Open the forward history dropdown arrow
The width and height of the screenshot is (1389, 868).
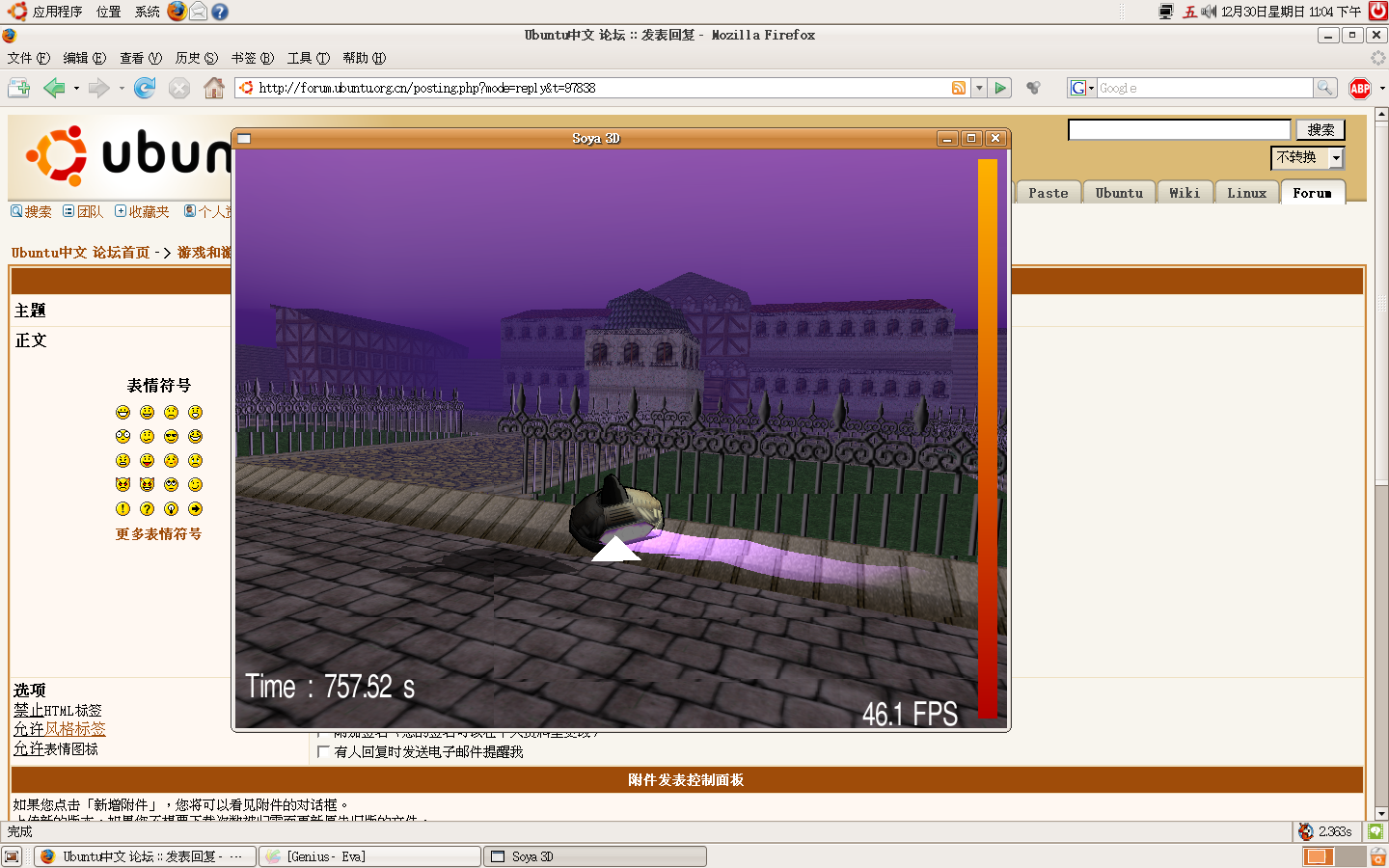point(122,88)
